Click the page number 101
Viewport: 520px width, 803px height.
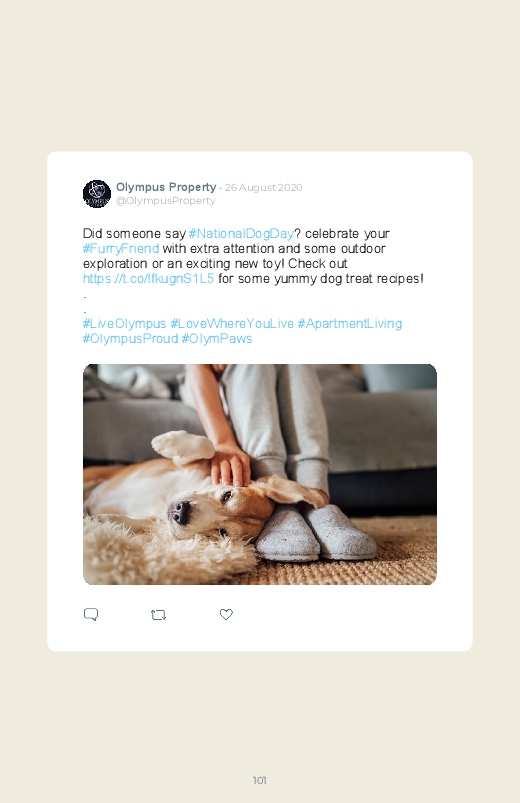coord(260,780)
